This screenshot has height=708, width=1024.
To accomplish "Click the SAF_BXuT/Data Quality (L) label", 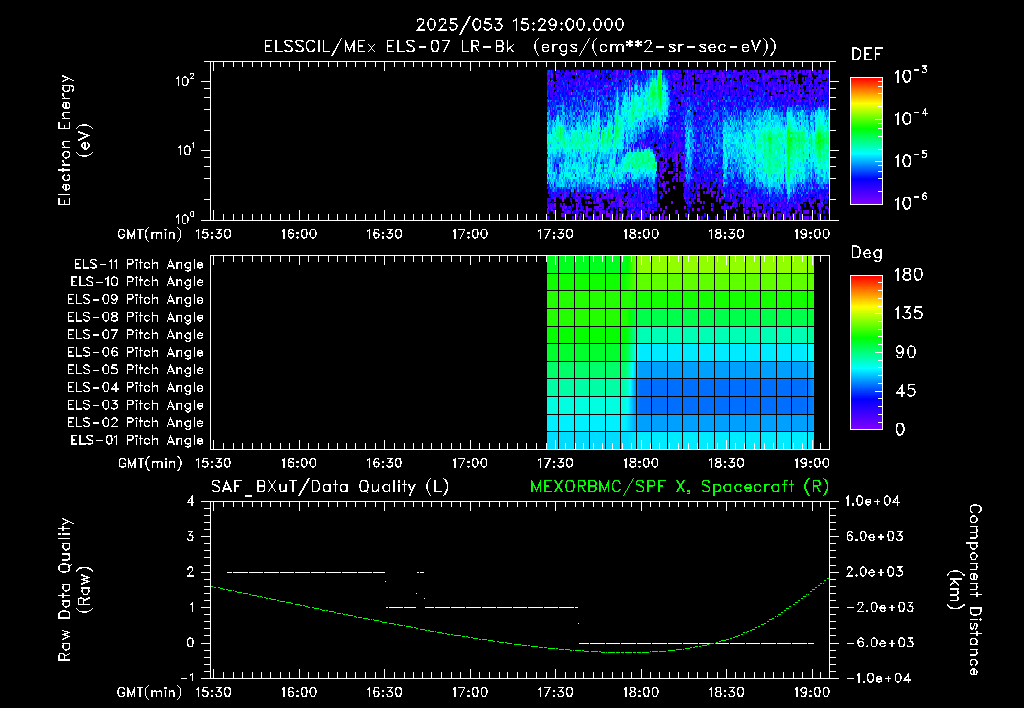I will click(x=330, y=487).
